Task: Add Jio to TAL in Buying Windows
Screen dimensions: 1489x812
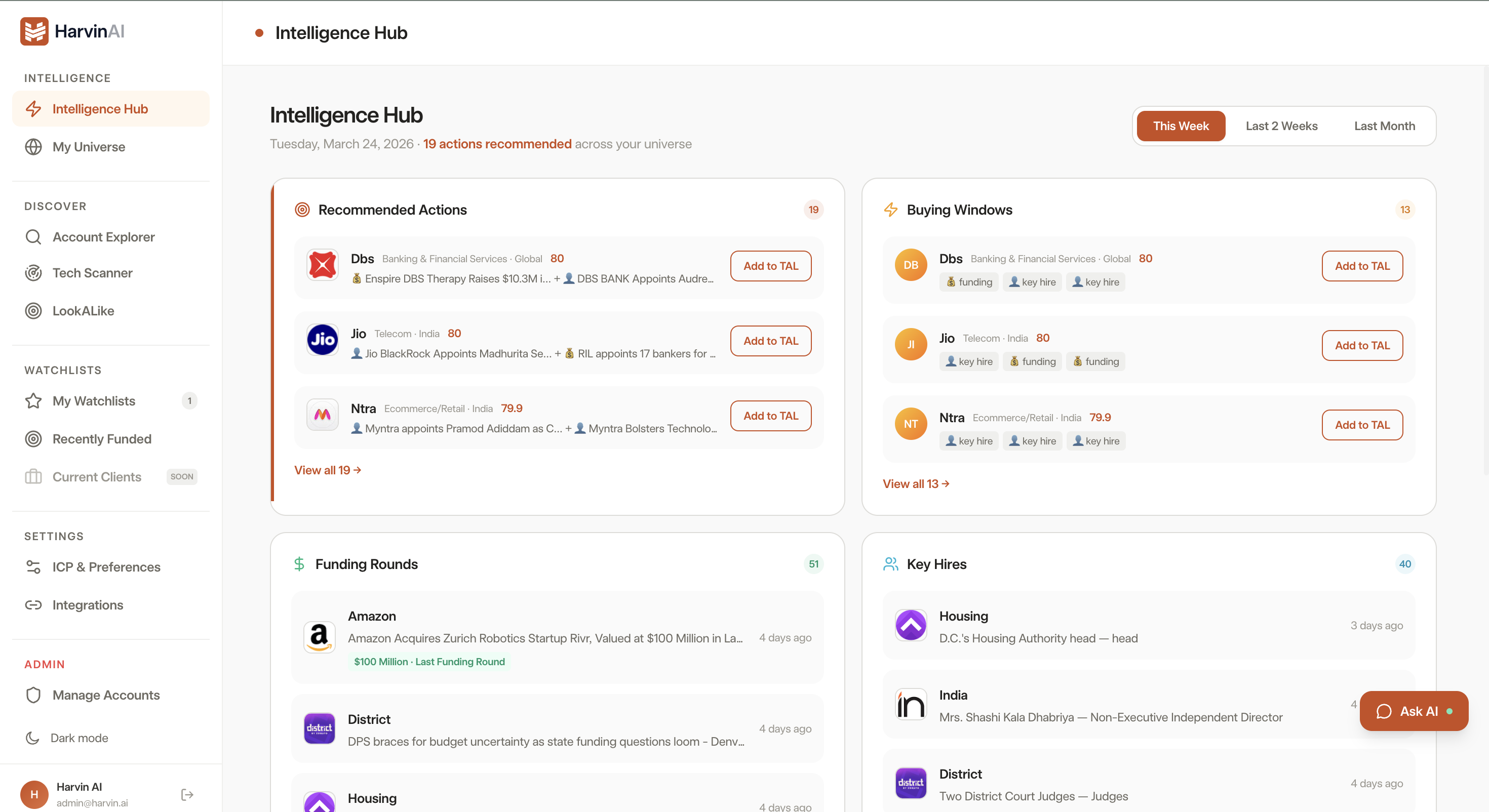Action: (1362, 346)
